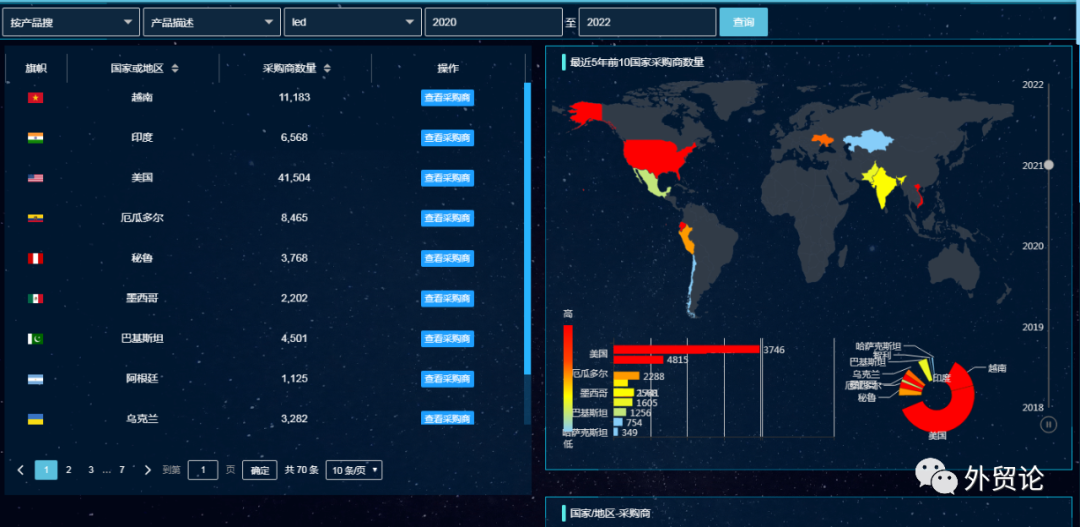Select 2019 on the timeline
The height and width of the screenshot is (527, 1080).
[x=1032, y=327]
